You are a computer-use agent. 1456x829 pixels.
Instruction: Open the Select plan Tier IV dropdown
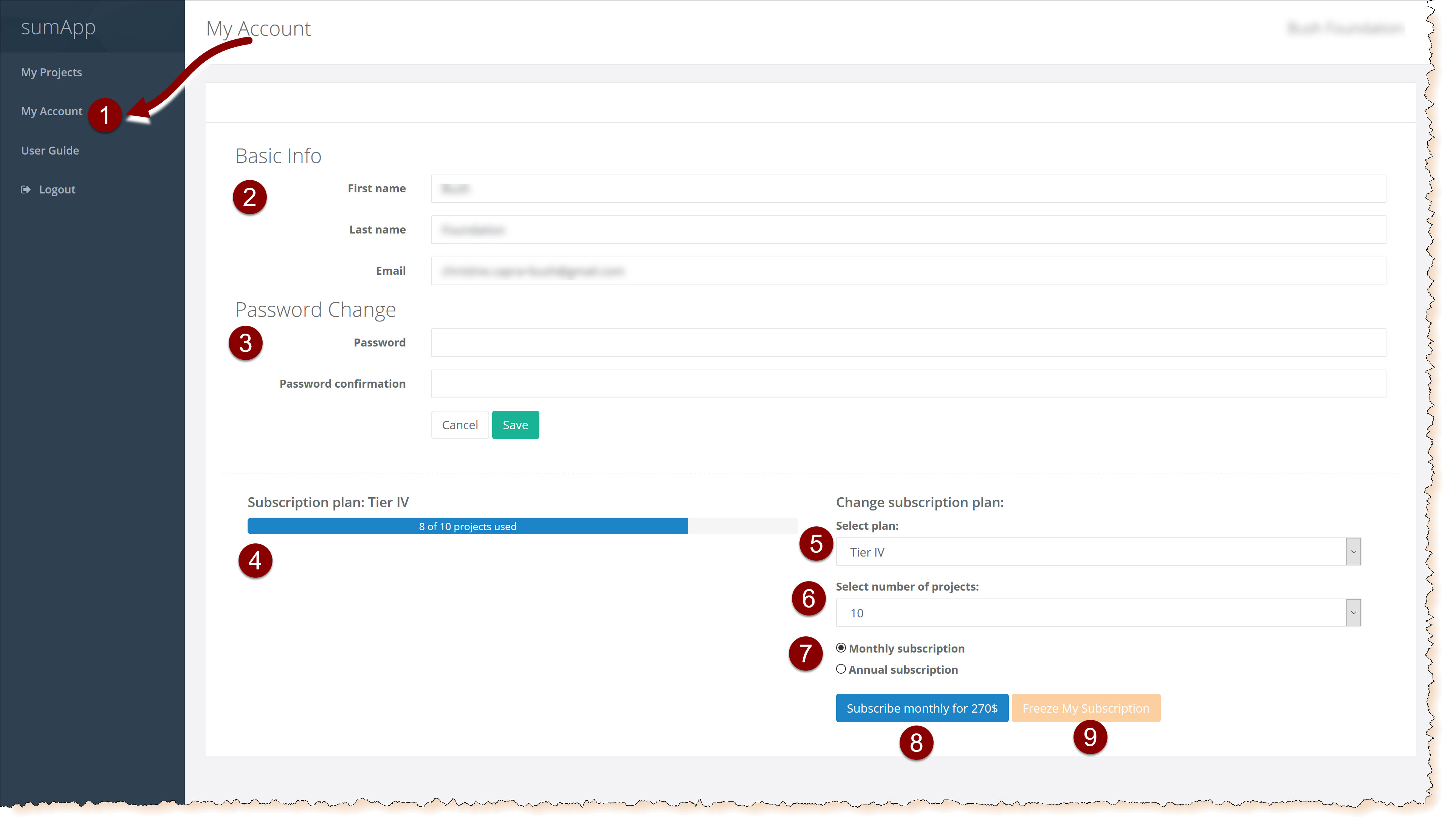tap(1090, 552)
